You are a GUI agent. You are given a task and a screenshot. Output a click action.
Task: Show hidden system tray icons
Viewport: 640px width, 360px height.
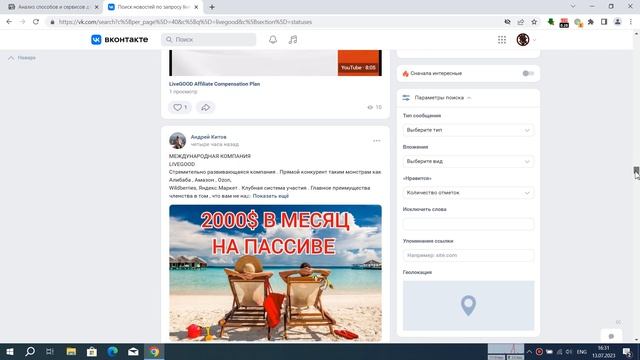point(529,352)
